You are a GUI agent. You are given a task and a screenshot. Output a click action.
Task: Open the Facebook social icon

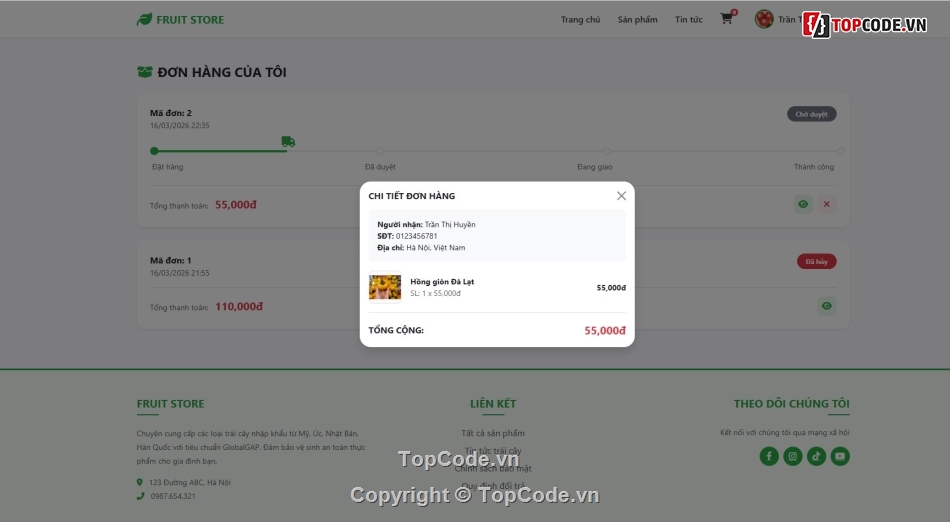pos(769,456)
